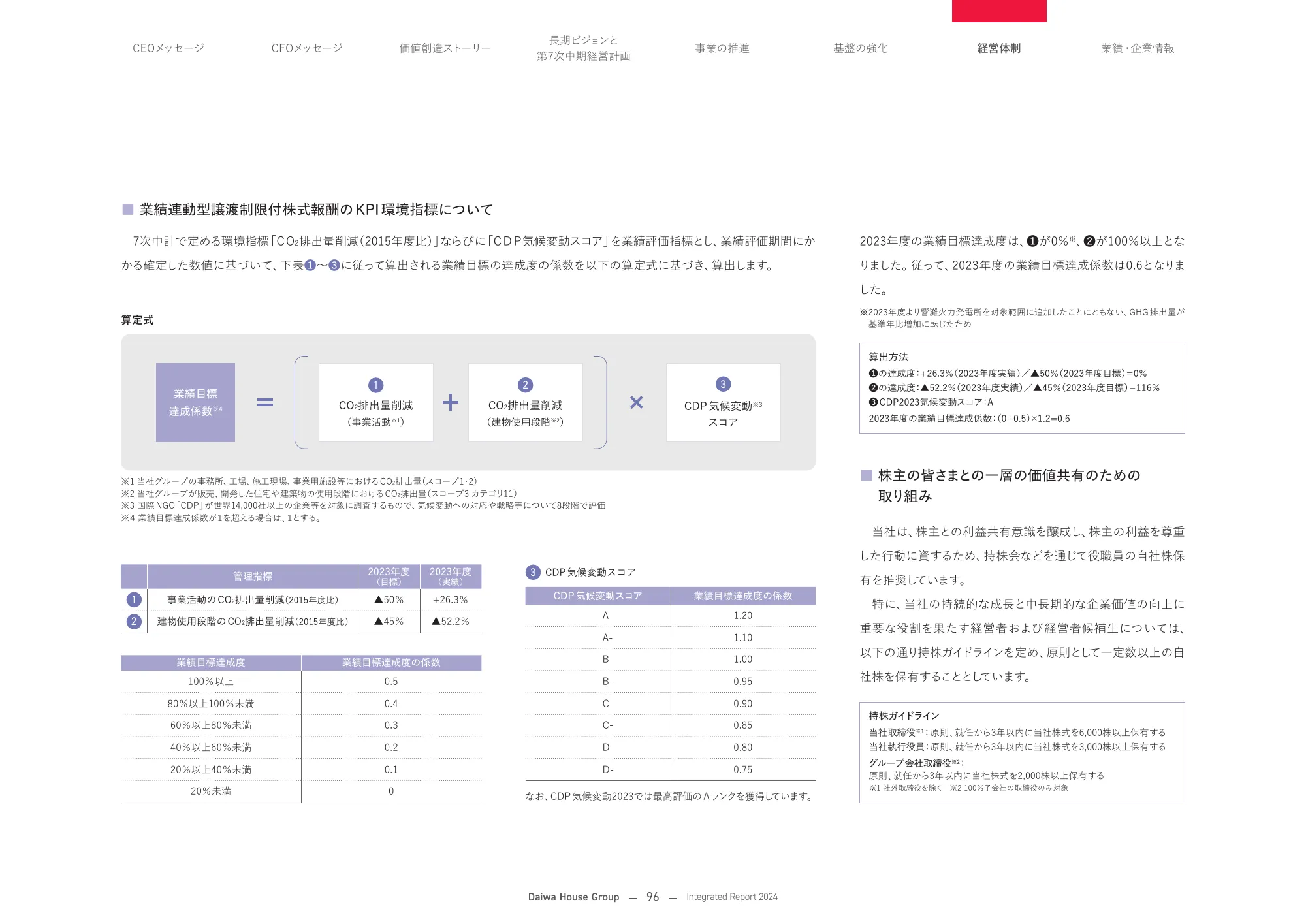Click CDP score coefficient 0.90

pos(743,703)
